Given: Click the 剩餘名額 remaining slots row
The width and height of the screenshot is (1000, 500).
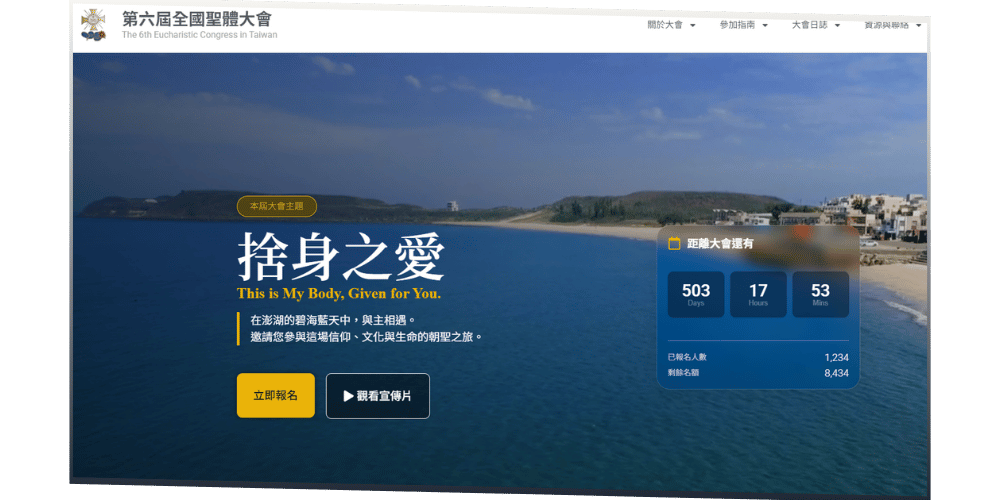Looking at the screenshot, I should (x=757, y=372).
